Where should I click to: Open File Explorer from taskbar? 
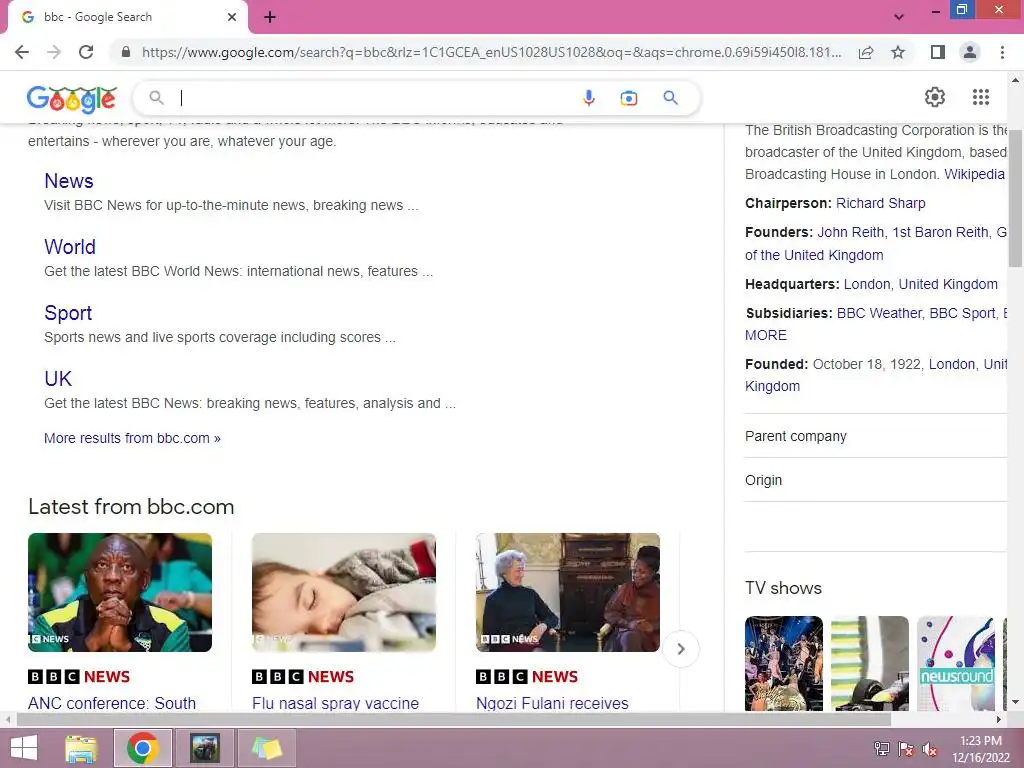81,748
